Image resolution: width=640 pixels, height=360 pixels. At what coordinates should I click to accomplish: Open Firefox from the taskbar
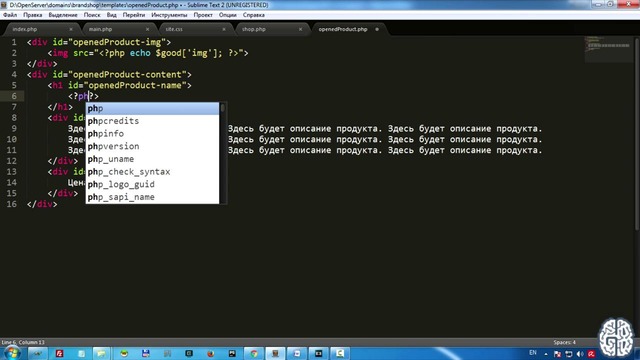pyautogui.click(x=211, y=353)
